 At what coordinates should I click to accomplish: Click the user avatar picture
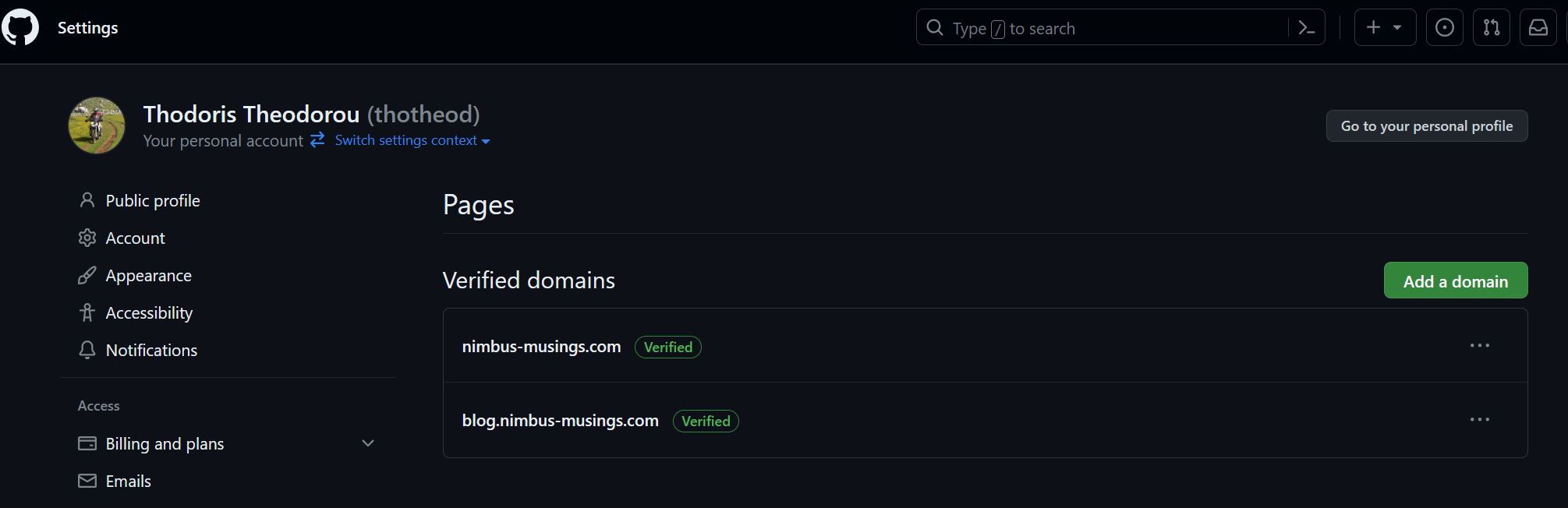tap(97, 125)
